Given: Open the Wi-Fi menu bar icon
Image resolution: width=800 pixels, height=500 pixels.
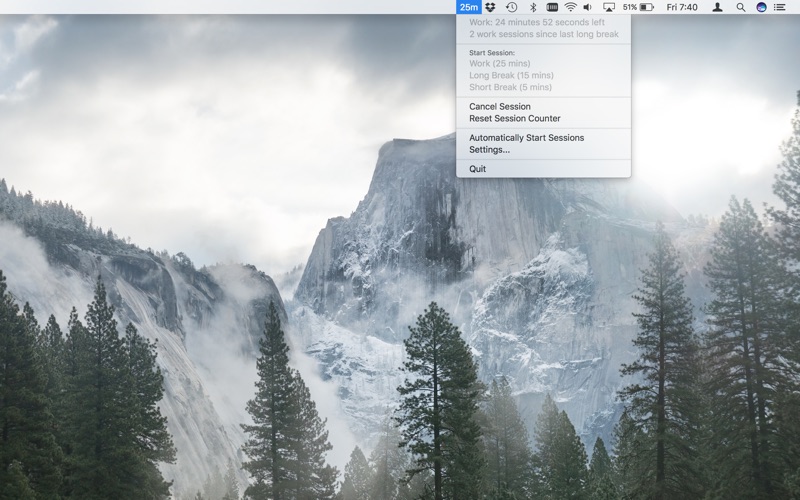Looking at the screenshot, I should point(570,7).
